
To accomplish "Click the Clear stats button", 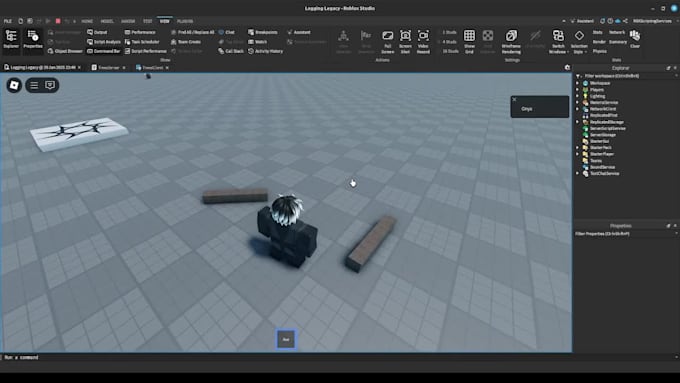I will [x=635, y=39].
